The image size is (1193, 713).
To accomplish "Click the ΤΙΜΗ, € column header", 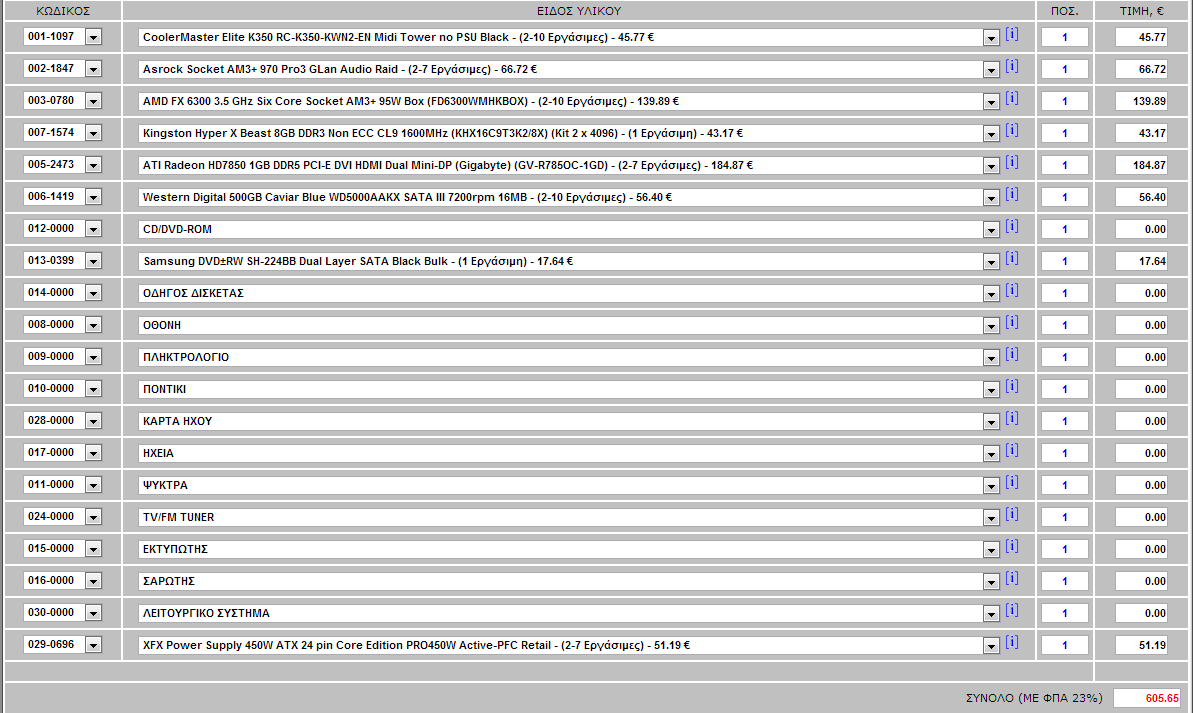I will tap(1141, 11).
